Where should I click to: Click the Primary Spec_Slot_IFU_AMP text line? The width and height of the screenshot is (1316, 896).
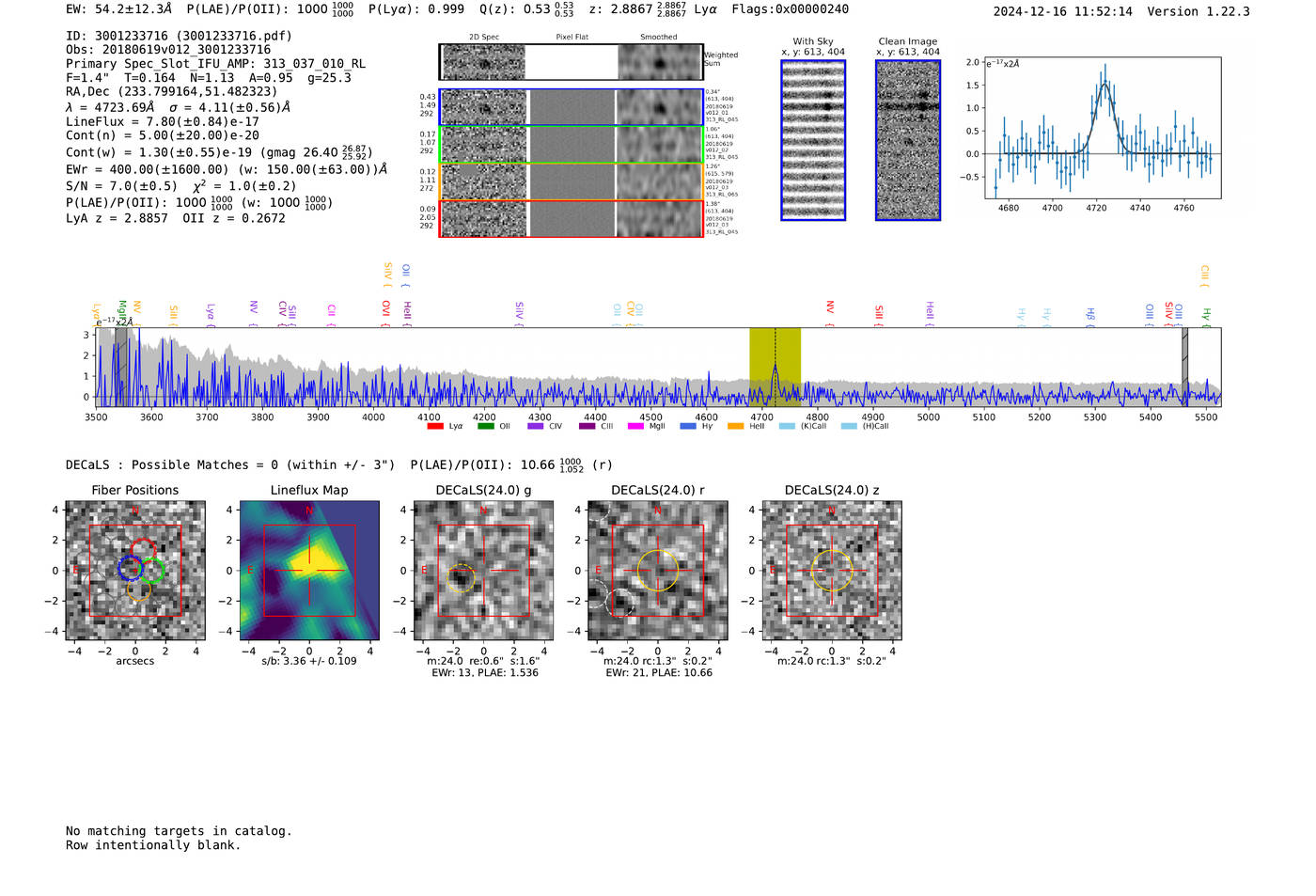pyautogui.click(x=216, y=64)
